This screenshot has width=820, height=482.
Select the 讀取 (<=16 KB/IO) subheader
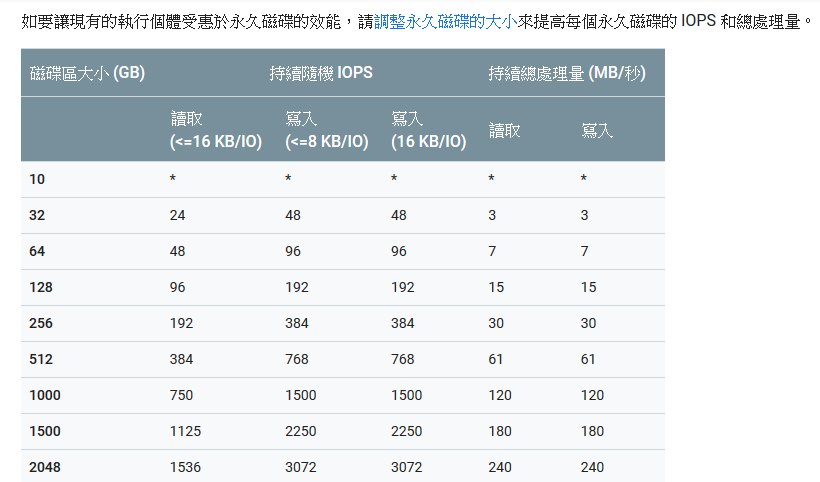coord(215,130)
